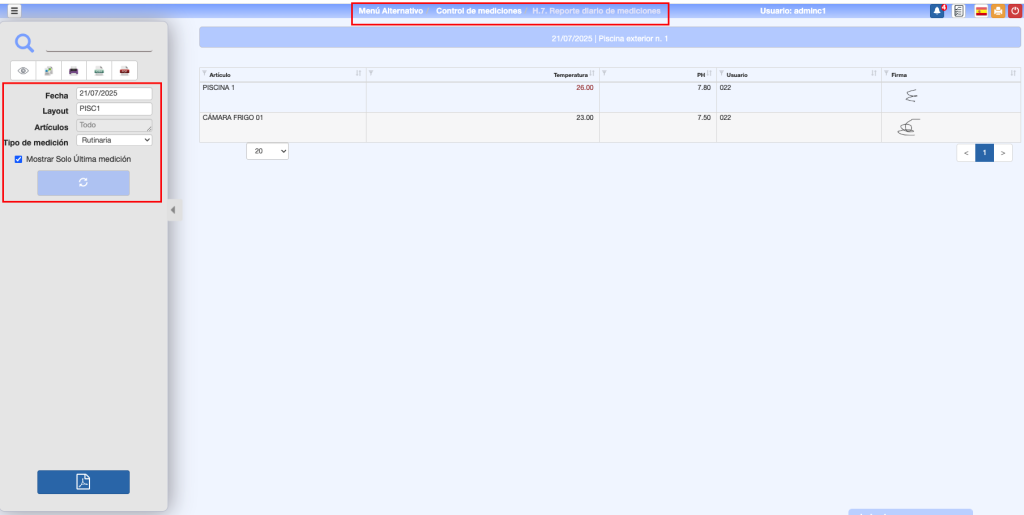Open Menú Alternativo in the breadcrumb
This screenshot has width=1024, height=515.
click(x=391, y=11)
